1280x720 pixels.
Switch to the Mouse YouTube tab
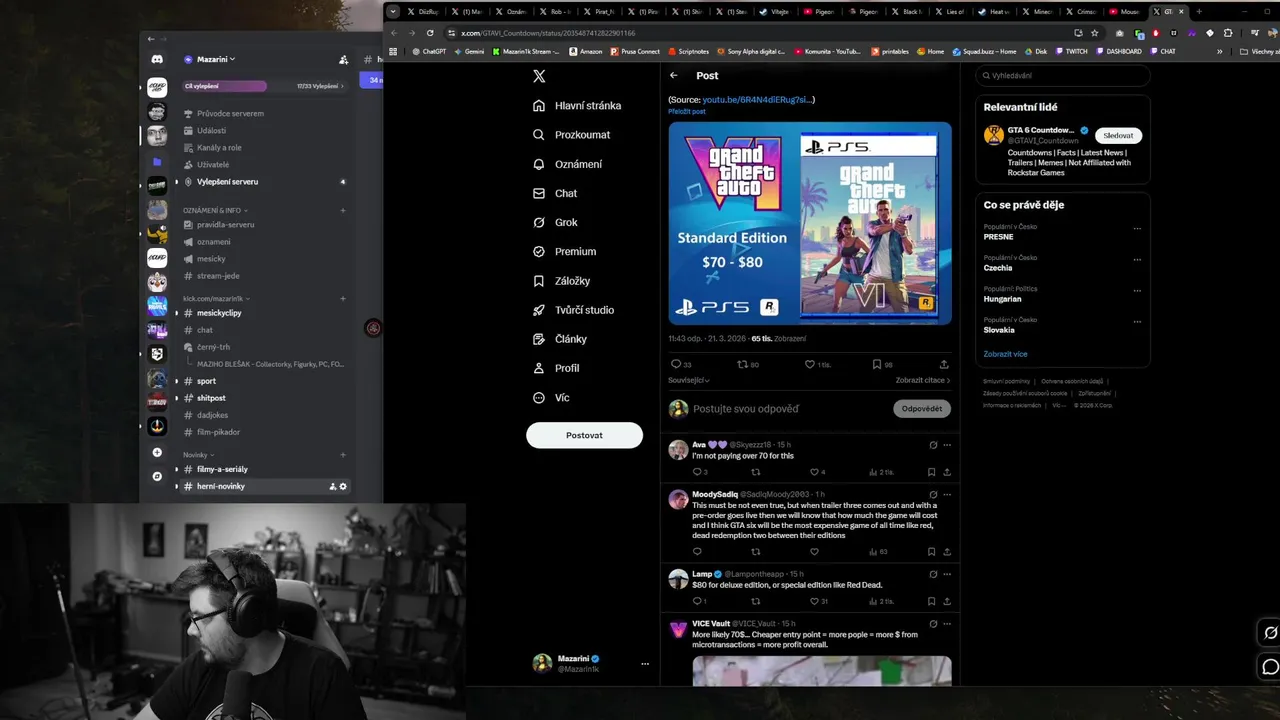[1124, 12]
